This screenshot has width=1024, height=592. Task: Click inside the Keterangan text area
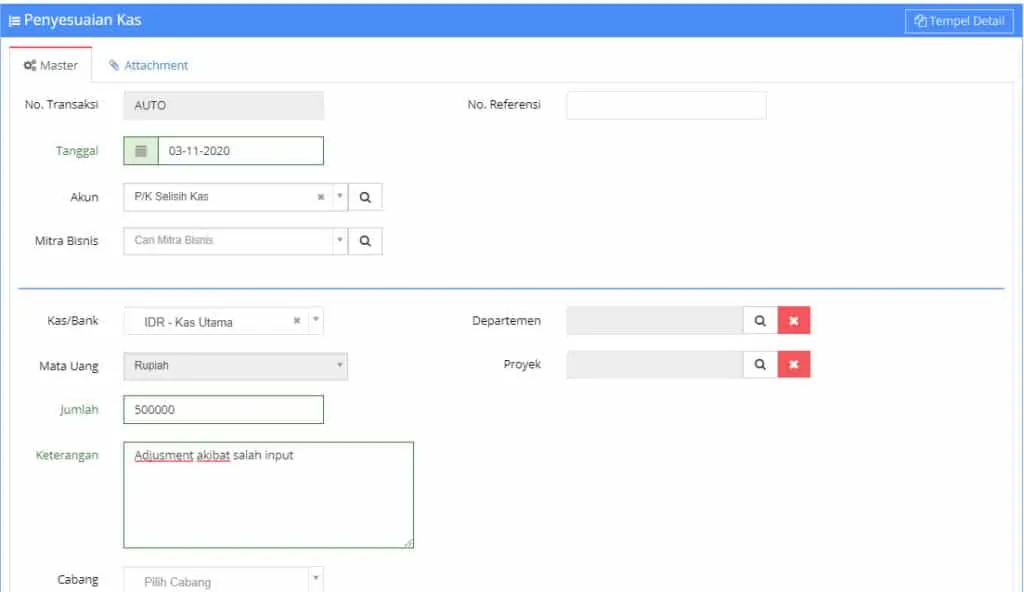point(268,495)
